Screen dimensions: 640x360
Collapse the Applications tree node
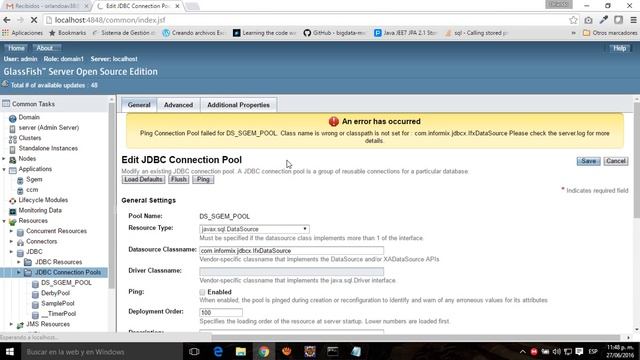[x=4, y=169]
